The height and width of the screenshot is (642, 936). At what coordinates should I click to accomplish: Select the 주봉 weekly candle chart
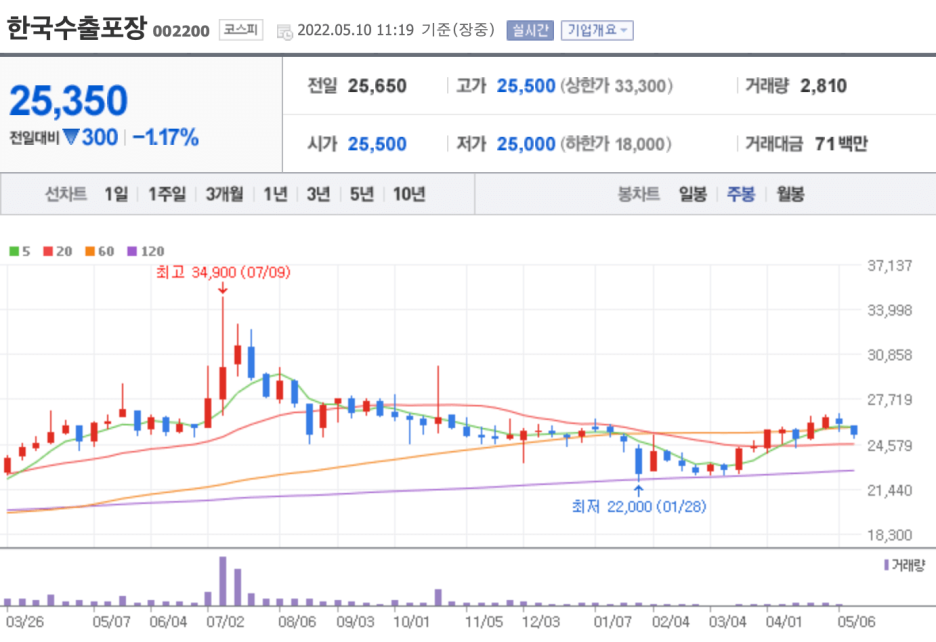point(741,194)
